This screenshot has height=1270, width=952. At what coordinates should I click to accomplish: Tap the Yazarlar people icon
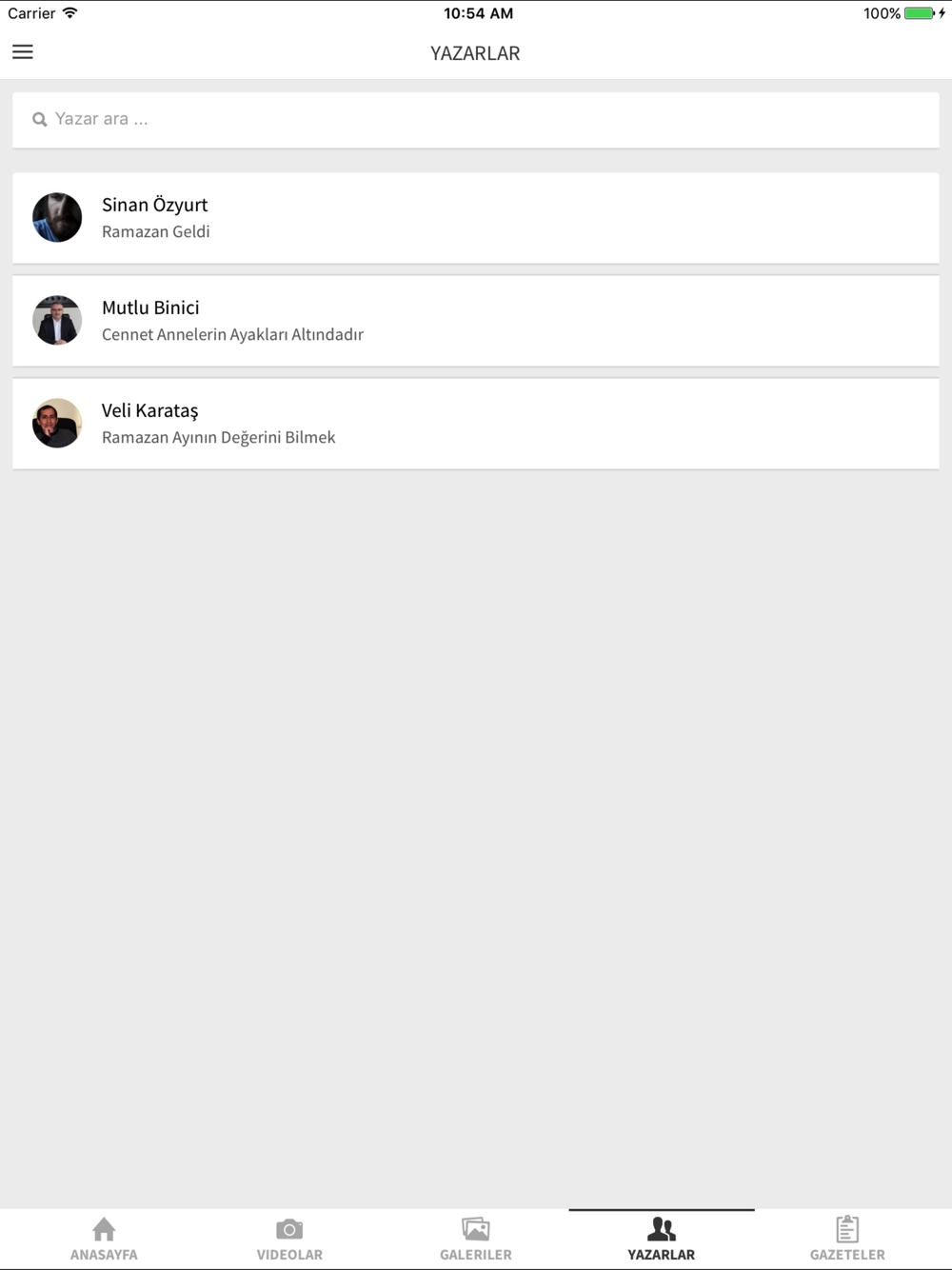click(661, 1229)
